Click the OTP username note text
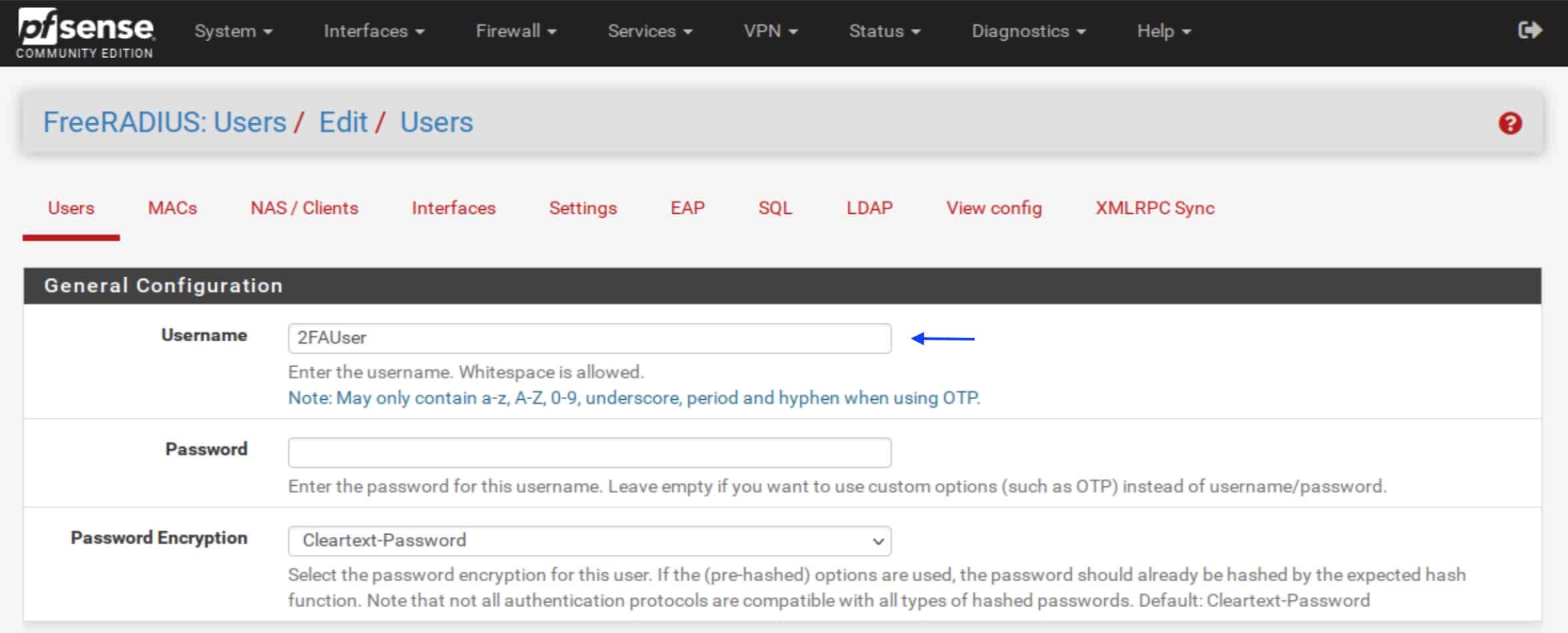 tap(634, 398)
